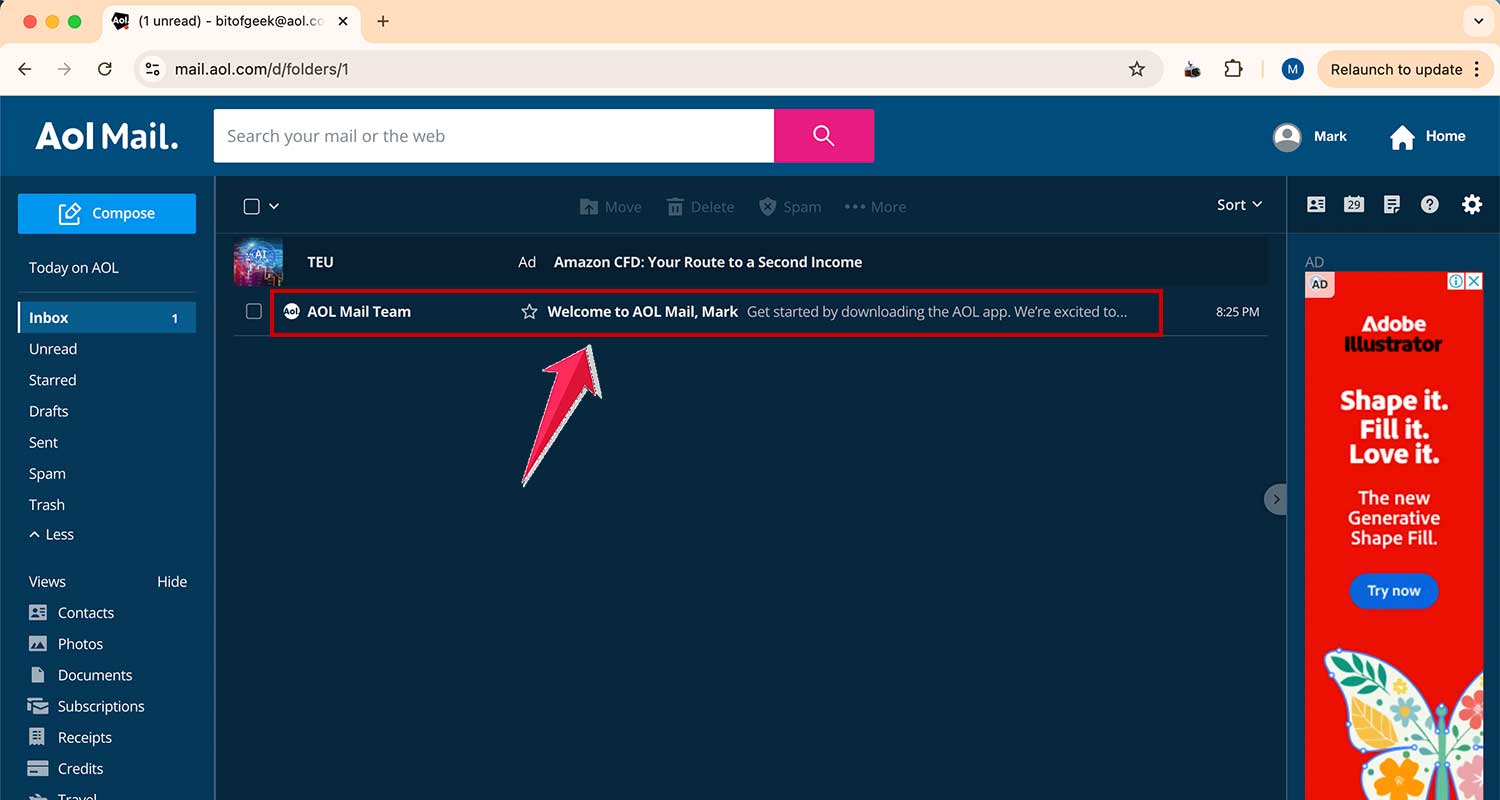The width and height of the screenshot is (1500, 800).
Task: Click the mail search input field
Action: click(493, 135)
